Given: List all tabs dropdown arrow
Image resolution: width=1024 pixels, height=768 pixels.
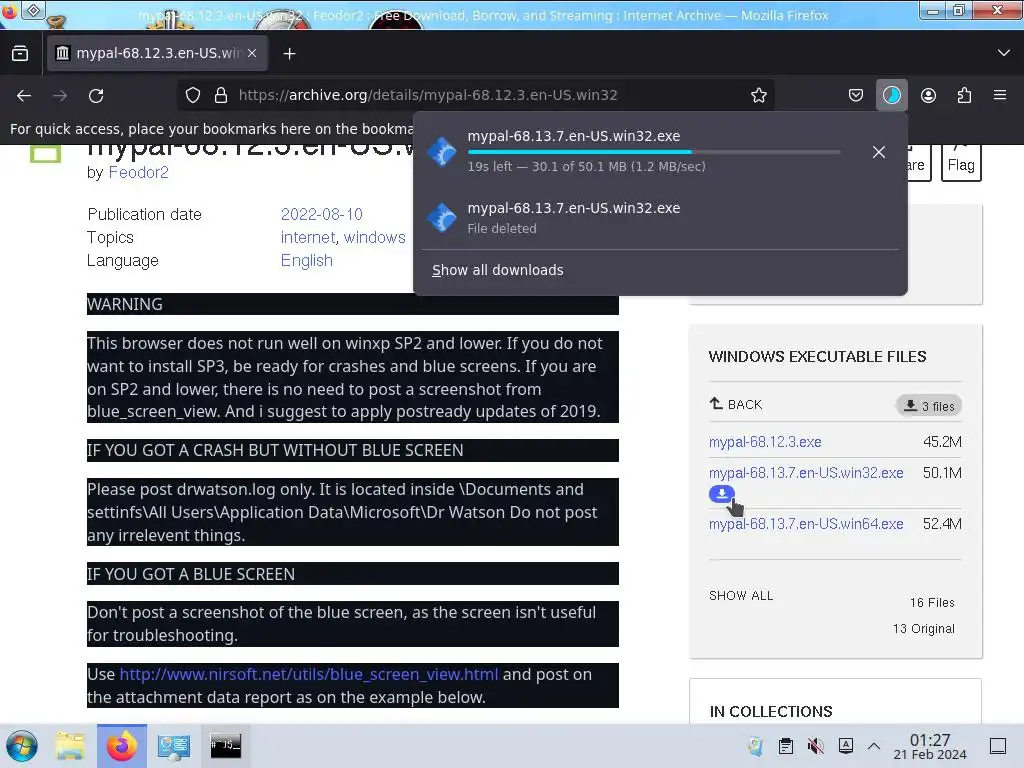Looking at the screenshot, I should [x=1004, y=53].
